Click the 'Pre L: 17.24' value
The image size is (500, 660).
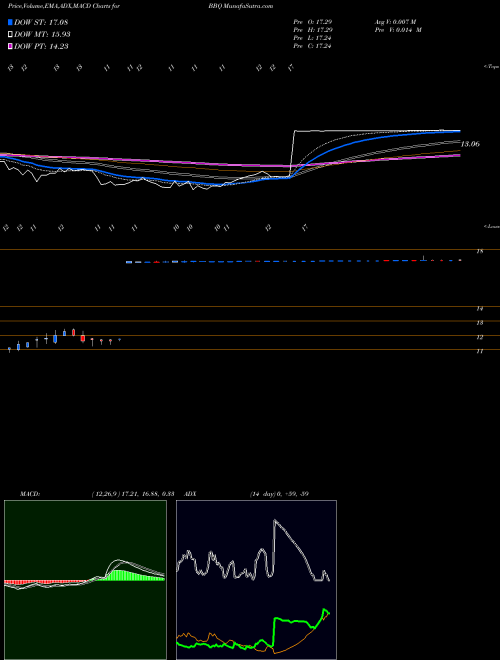(312, 38)
